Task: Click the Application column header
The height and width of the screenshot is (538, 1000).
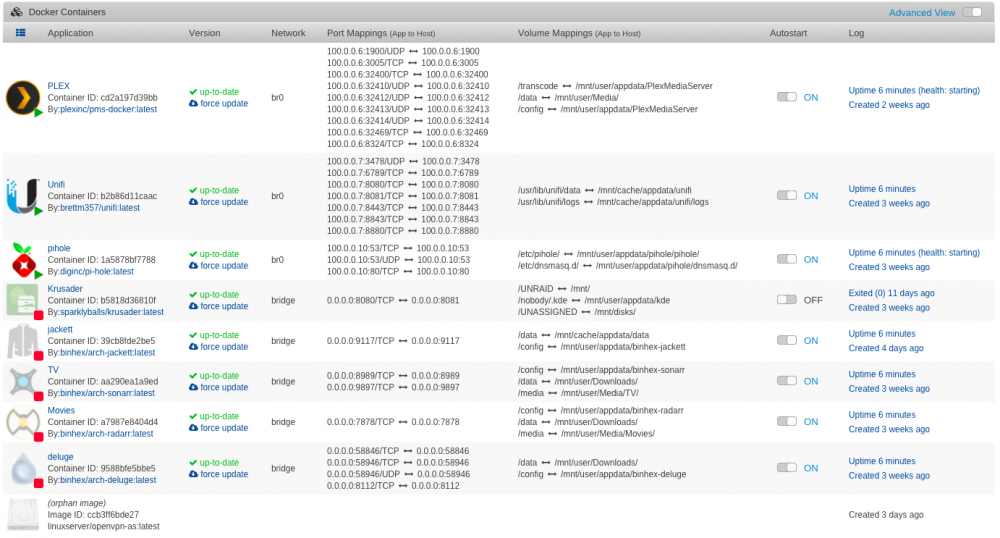Action: (x=70, y=33)
